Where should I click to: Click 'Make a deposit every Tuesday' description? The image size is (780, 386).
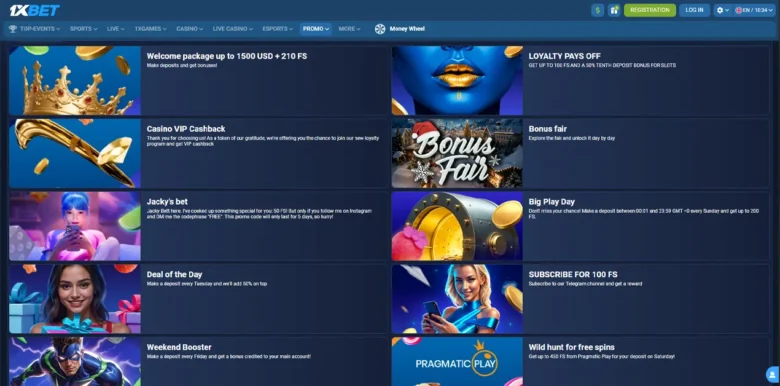coord(207,284)
